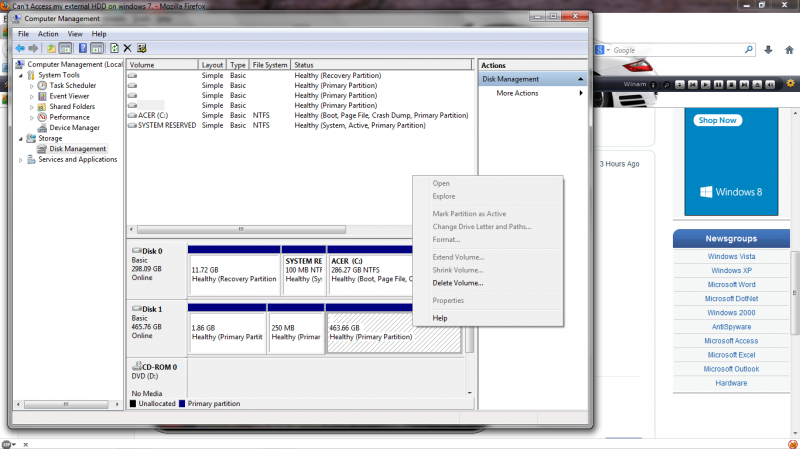800x449 pixels.
Task: Toggle the Show/Hide Console Tree toolbar icon
Action: 65,48
